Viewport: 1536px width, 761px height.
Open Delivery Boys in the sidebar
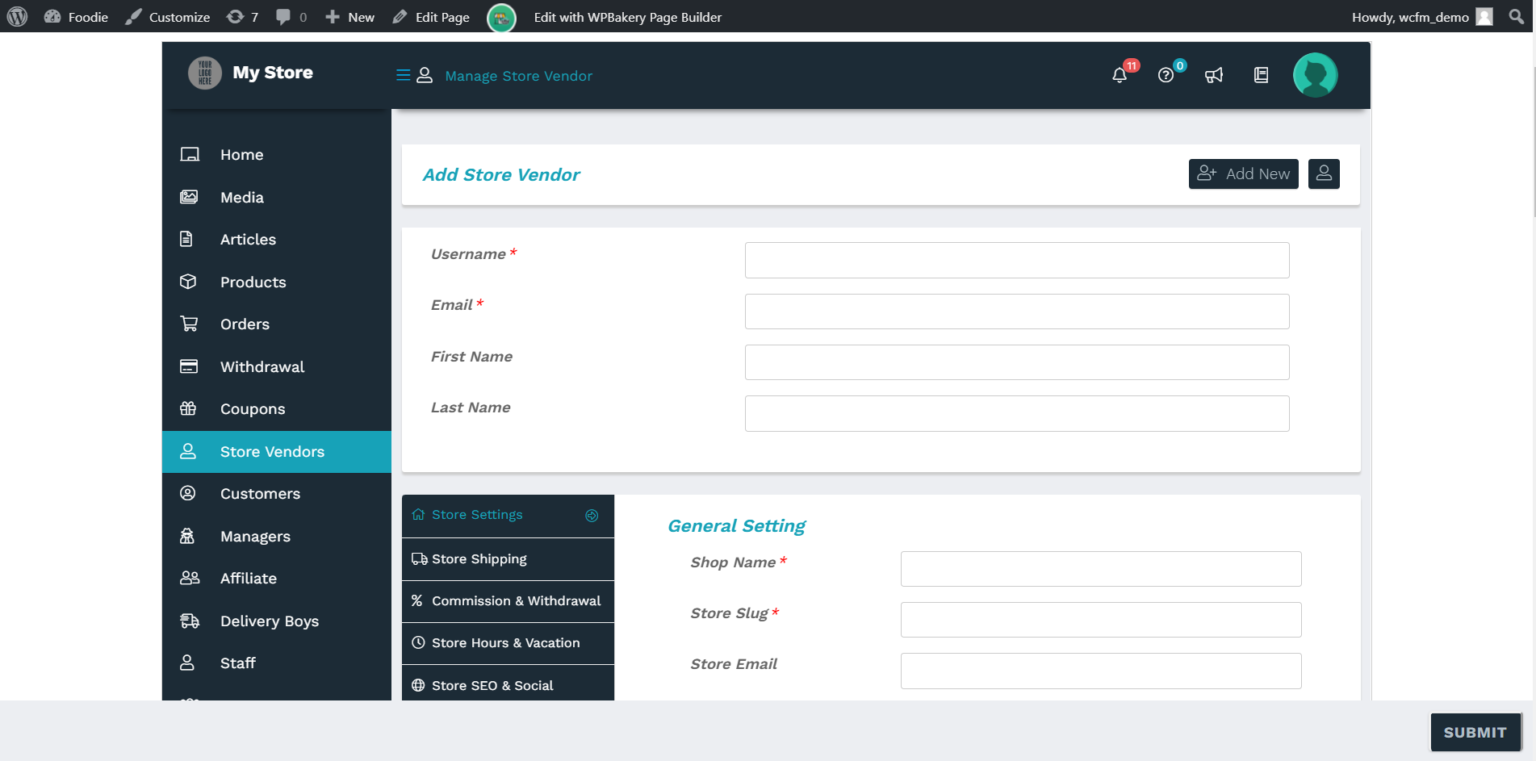(277, 621)
